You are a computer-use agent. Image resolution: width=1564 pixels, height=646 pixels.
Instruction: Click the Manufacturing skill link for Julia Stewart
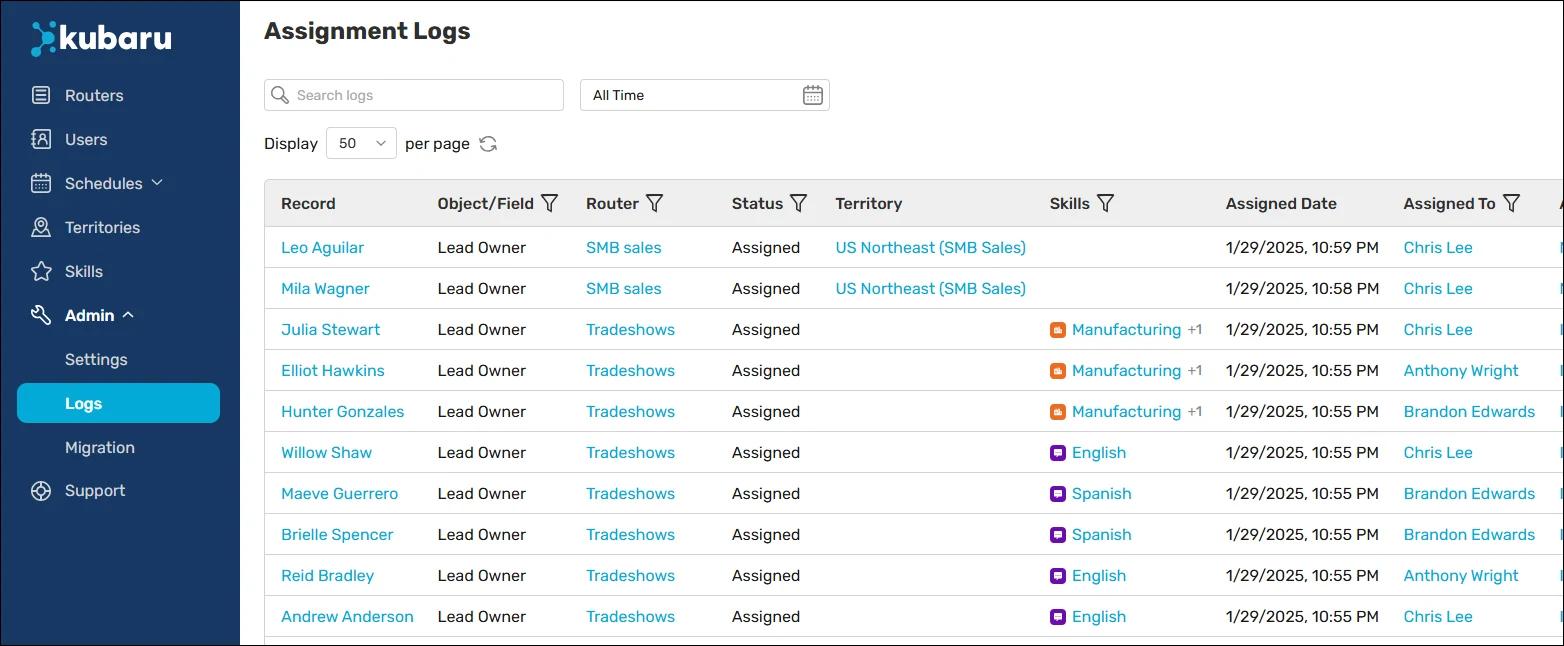pyautogui.click(x=1126, y=330)
